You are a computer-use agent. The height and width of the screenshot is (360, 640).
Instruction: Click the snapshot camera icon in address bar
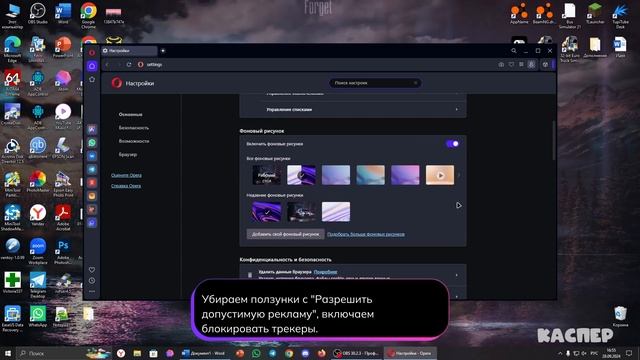click(501, 64)
